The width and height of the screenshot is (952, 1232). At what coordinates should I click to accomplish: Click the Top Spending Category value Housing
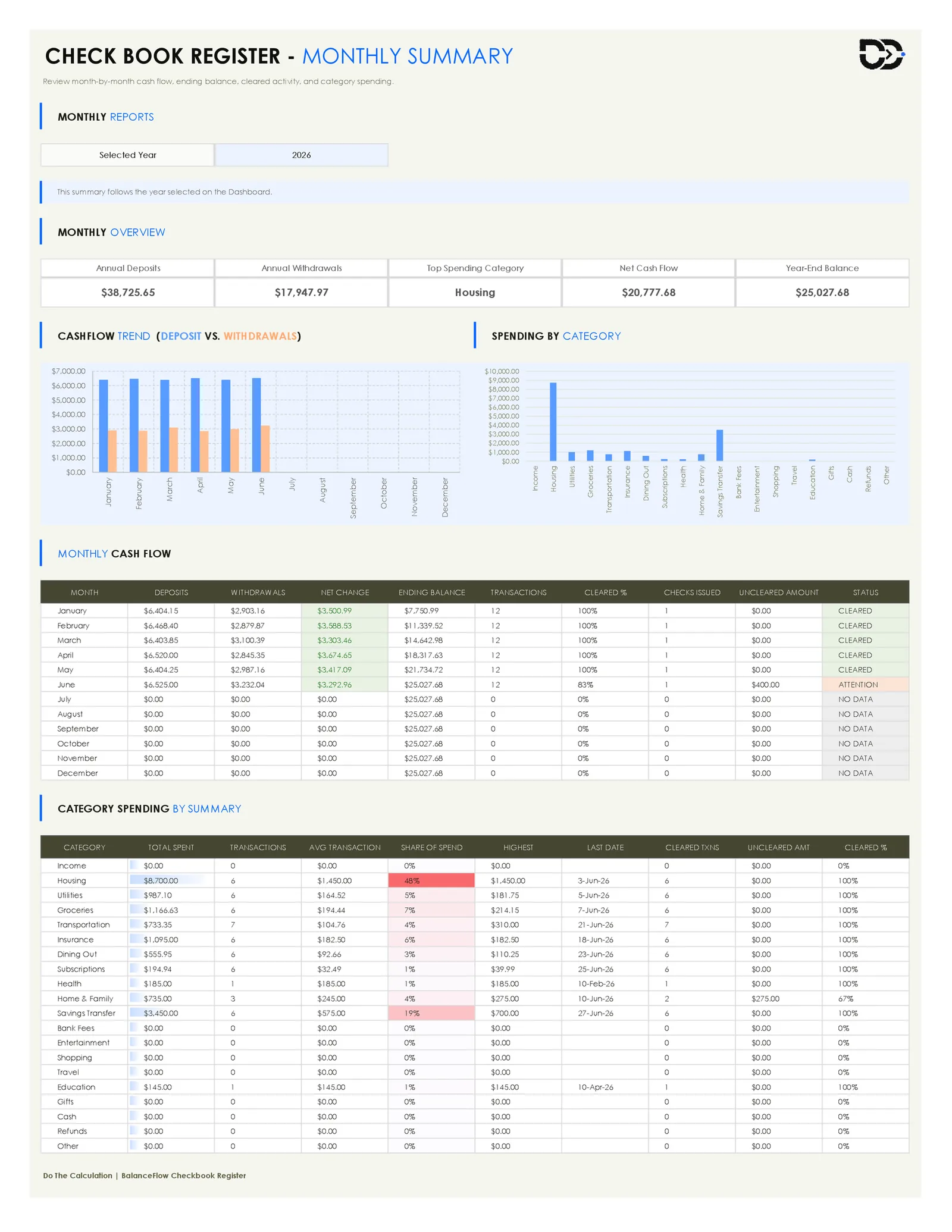[475, 292]
